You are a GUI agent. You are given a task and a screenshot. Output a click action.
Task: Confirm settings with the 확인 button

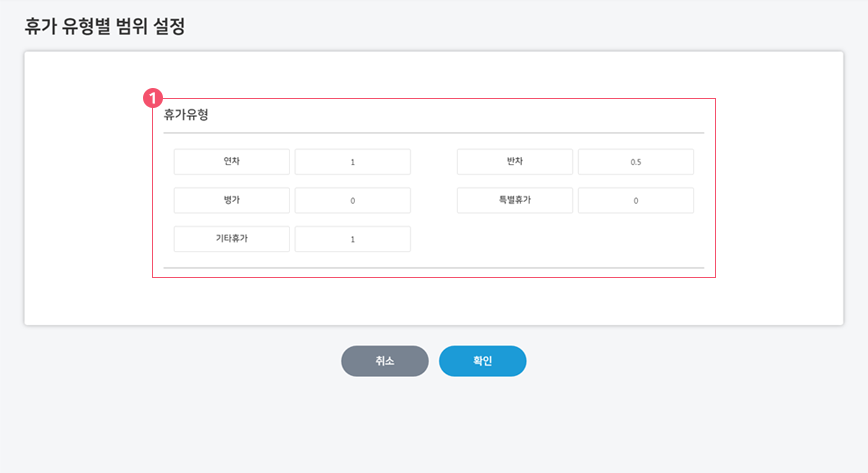click(483, 361)
